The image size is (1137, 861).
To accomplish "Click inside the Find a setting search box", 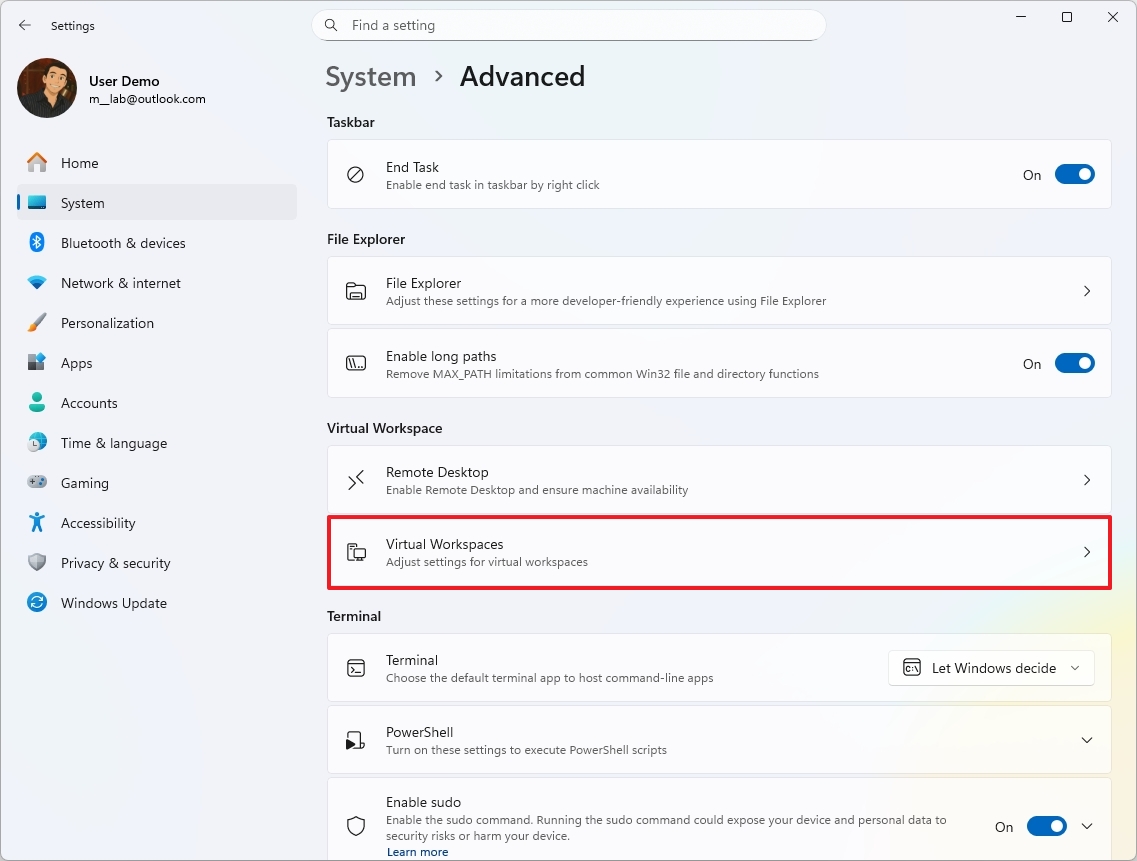I will pyautogui.click(x=568, y=25).
